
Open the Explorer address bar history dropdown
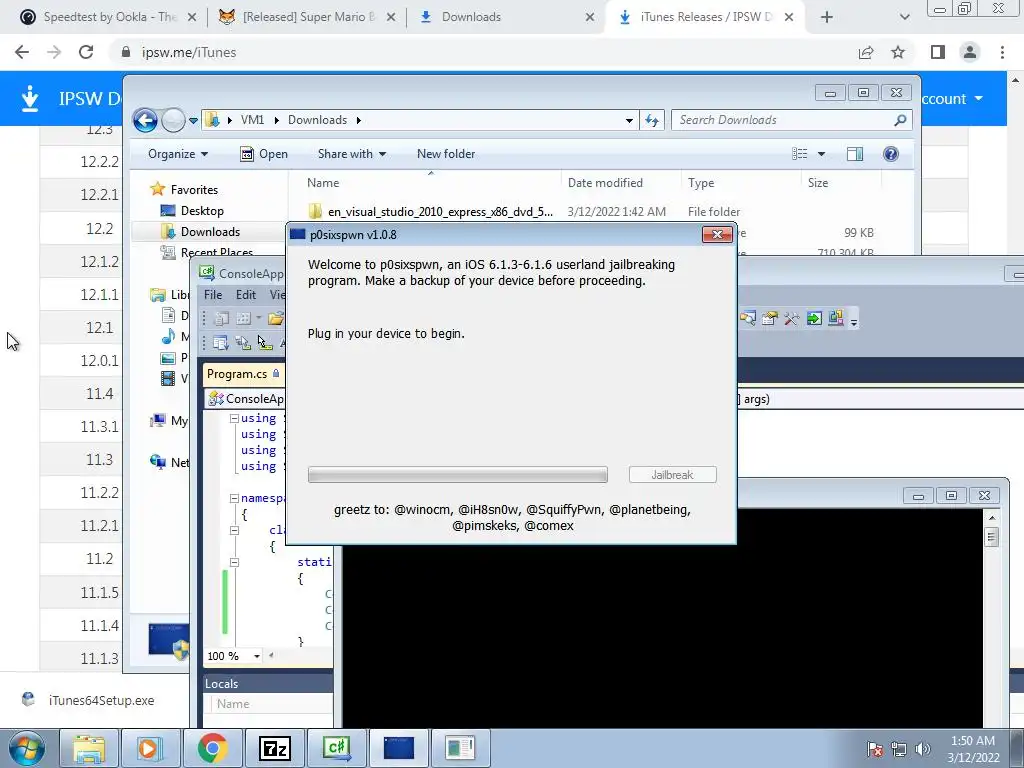[629, 120]
